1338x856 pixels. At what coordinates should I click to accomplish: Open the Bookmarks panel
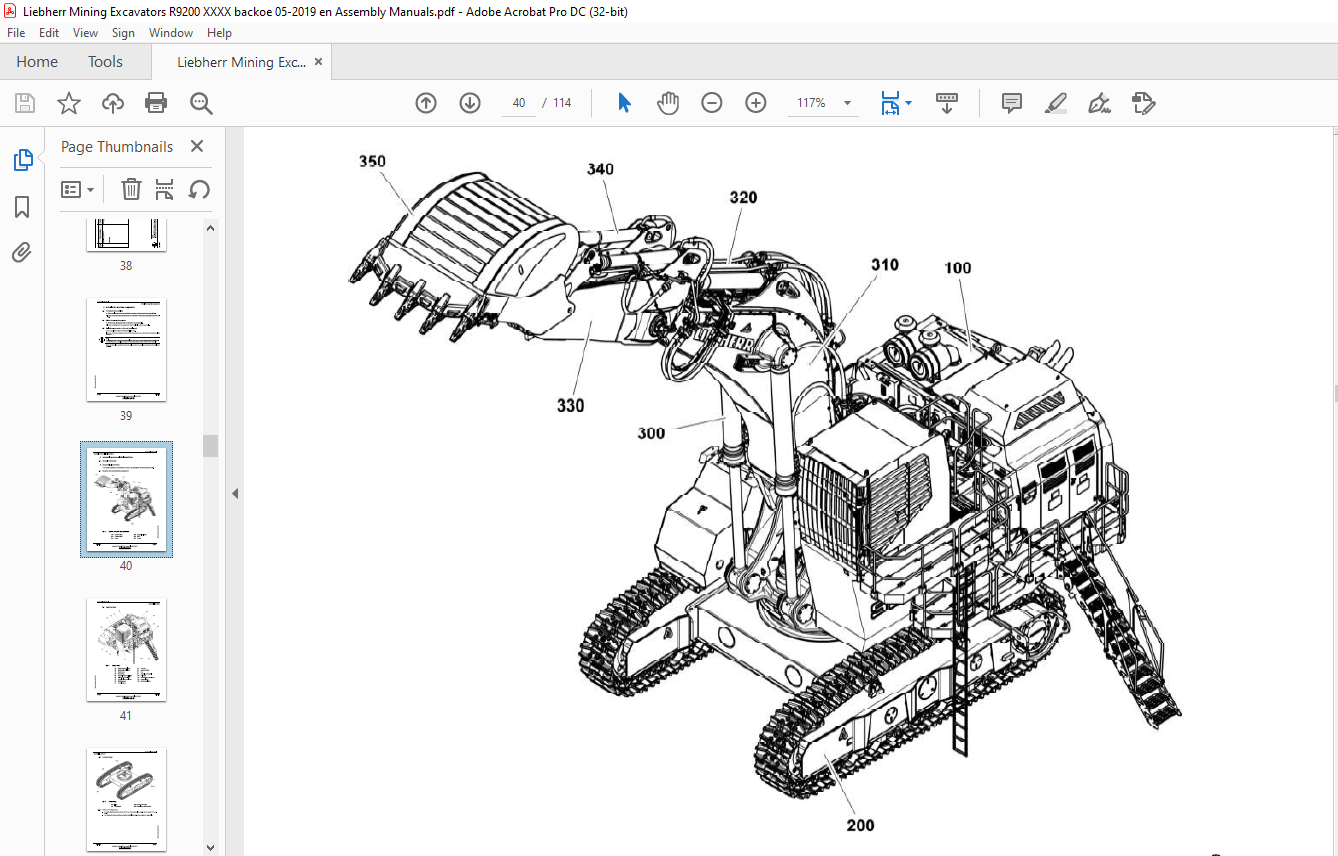coord(22,207)
